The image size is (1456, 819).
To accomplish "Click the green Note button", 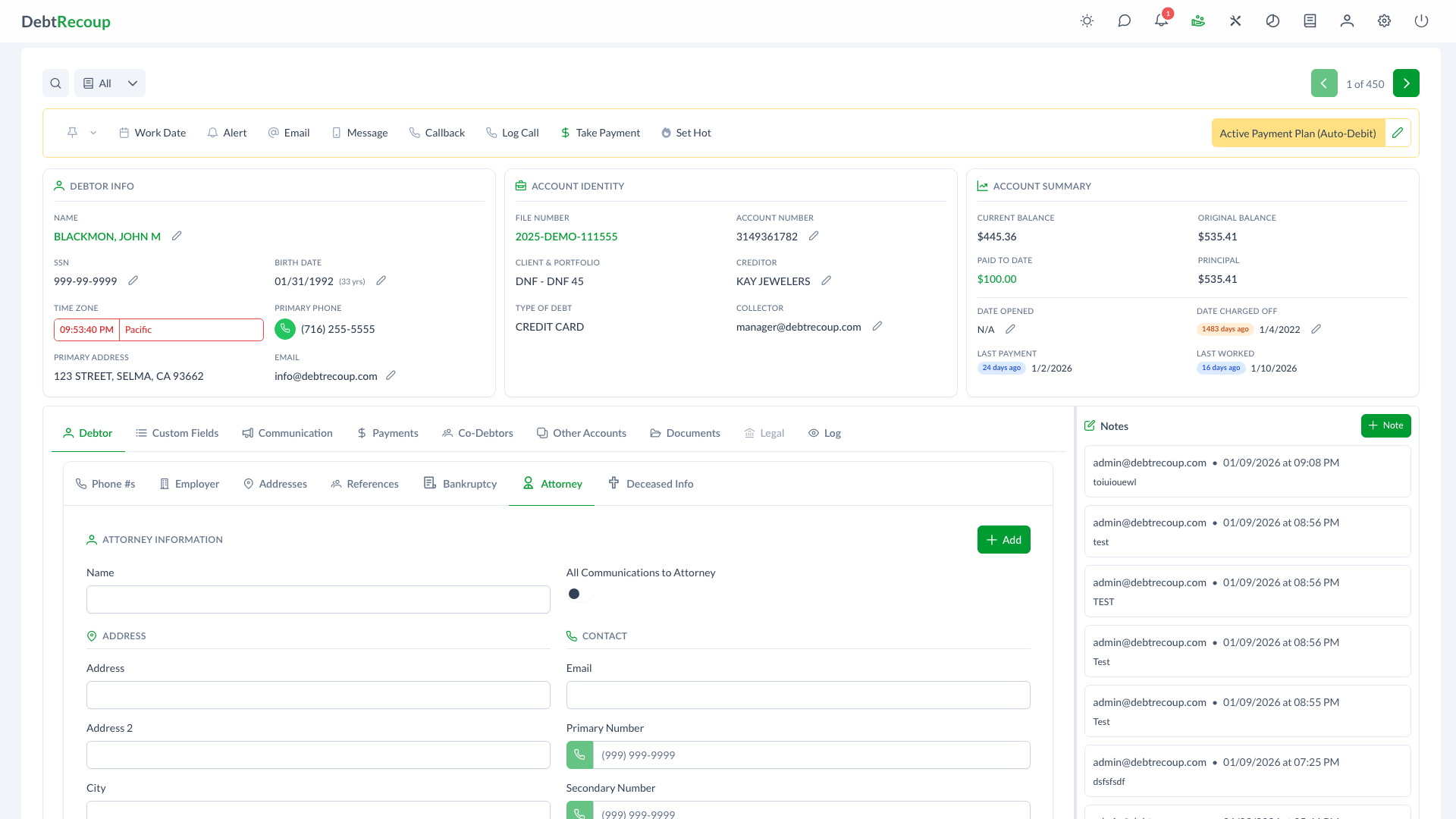I will point(1385,425).
